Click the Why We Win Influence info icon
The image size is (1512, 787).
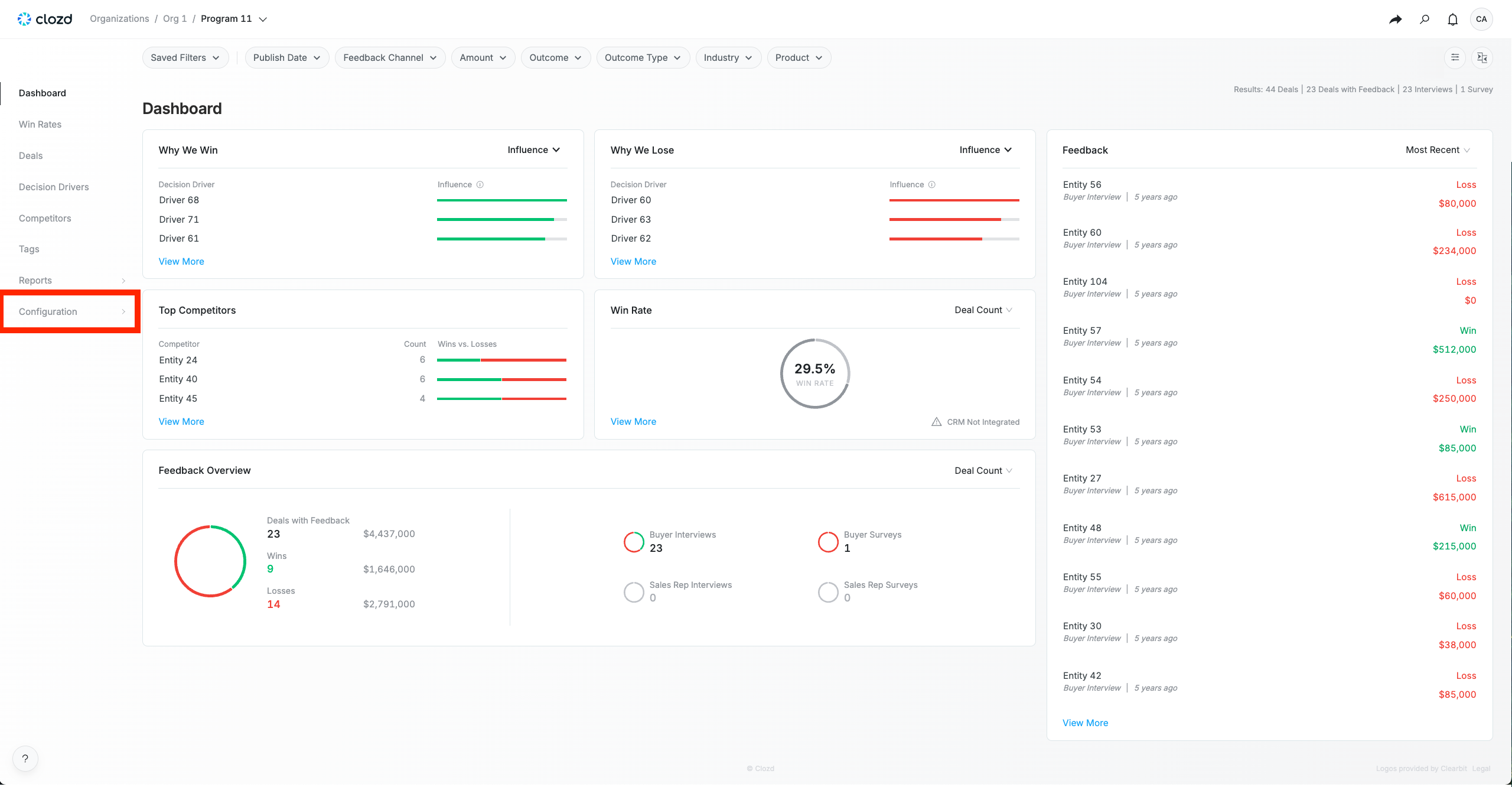pyautogui.click(x=480, y=184)
